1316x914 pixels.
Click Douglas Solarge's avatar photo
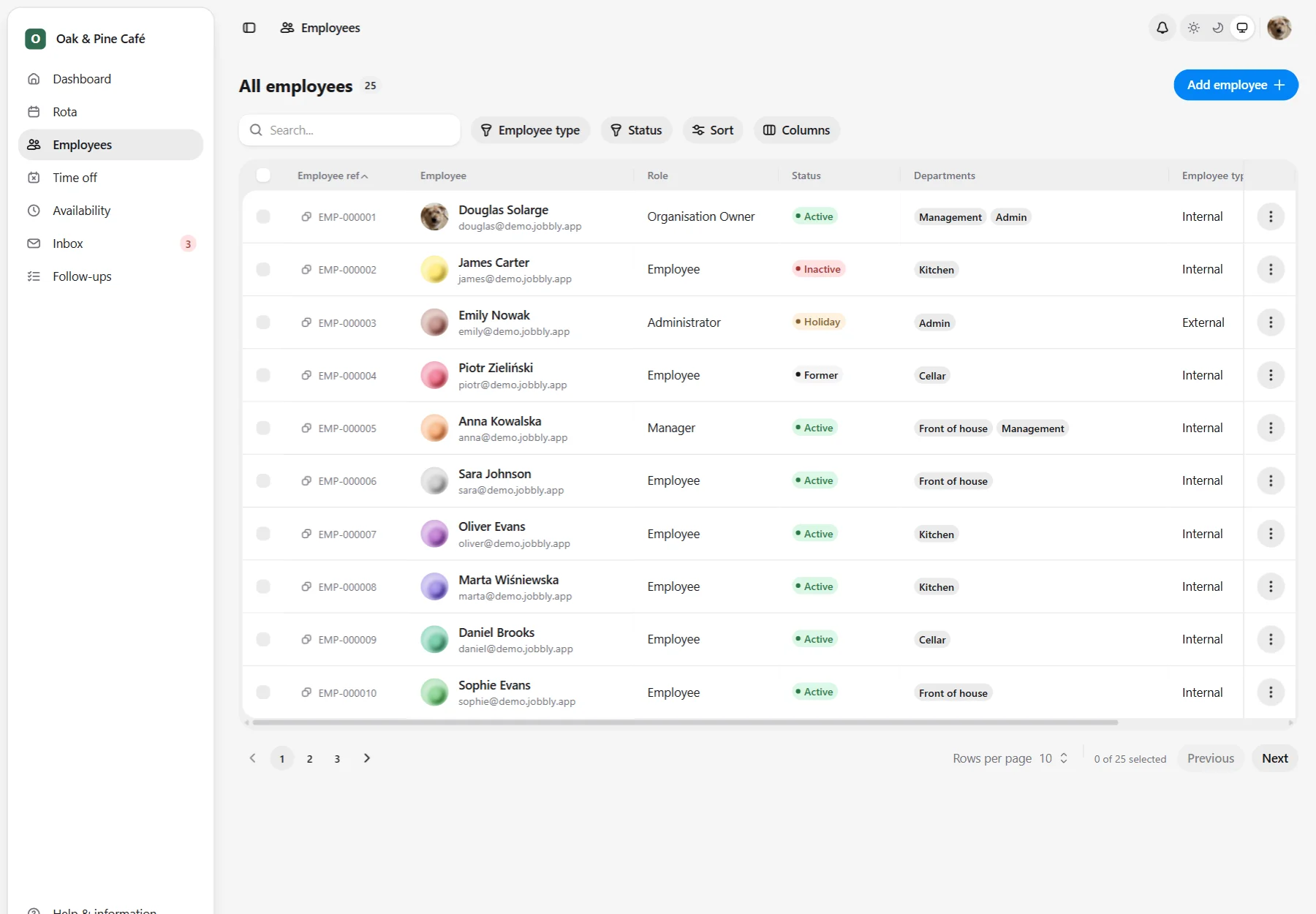434,216
